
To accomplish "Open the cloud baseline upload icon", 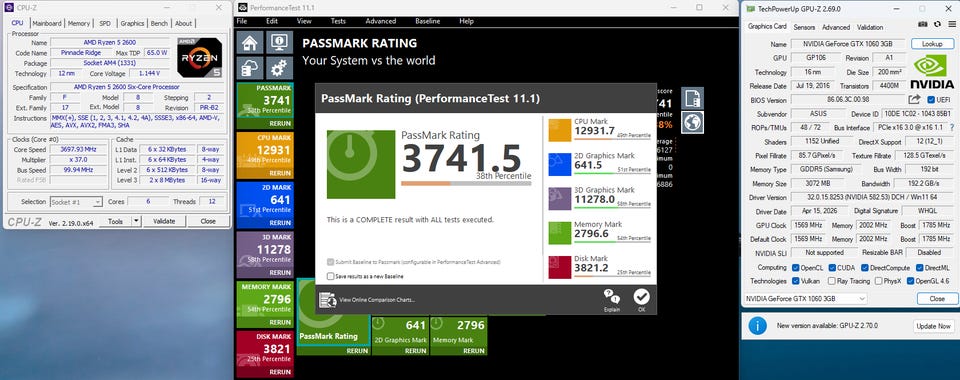I will coord(250,68).
